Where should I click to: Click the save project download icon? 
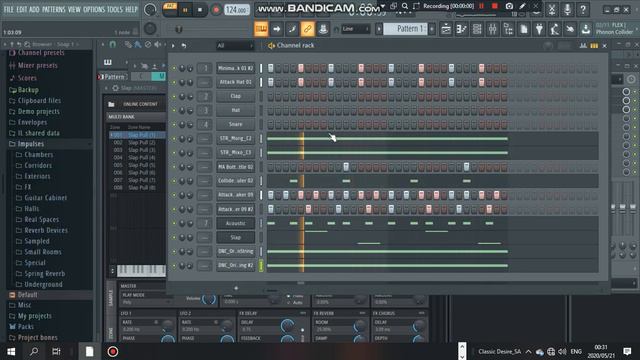click(x=586, y=29)
